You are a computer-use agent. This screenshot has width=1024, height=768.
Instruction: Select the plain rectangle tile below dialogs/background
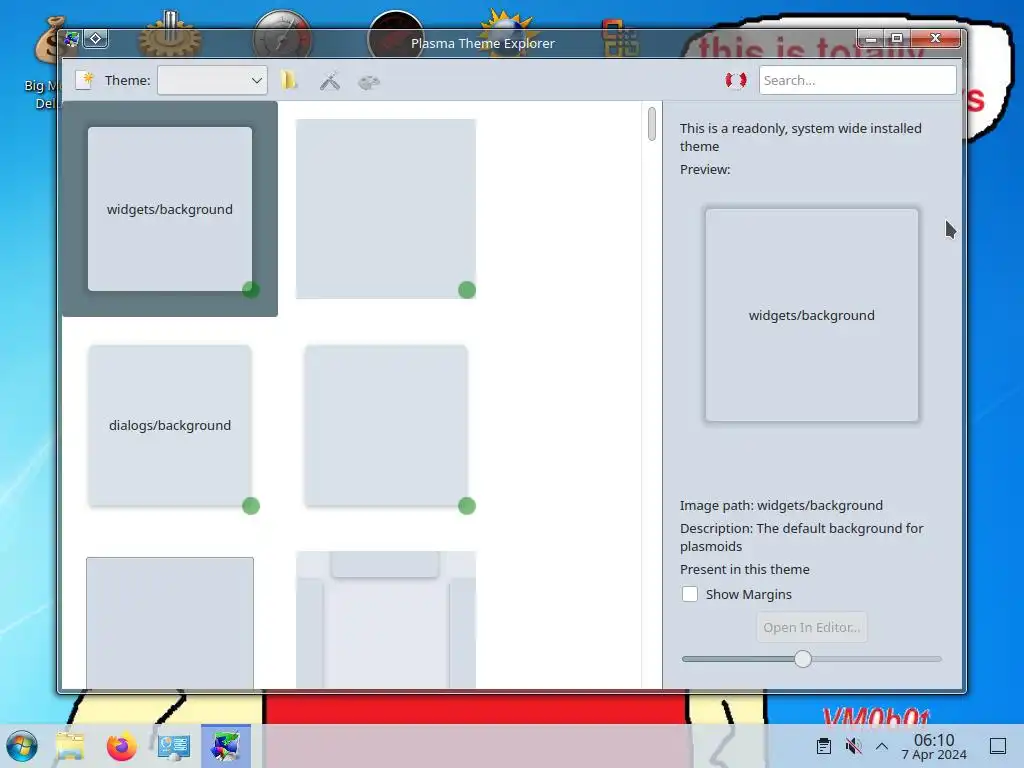point(170,622)
